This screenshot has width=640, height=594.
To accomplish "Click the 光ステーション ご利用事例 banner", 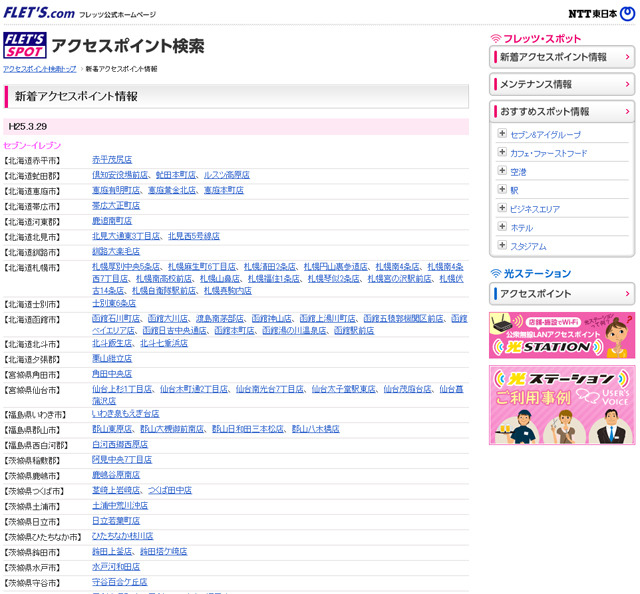I will (x=562, y=405).
